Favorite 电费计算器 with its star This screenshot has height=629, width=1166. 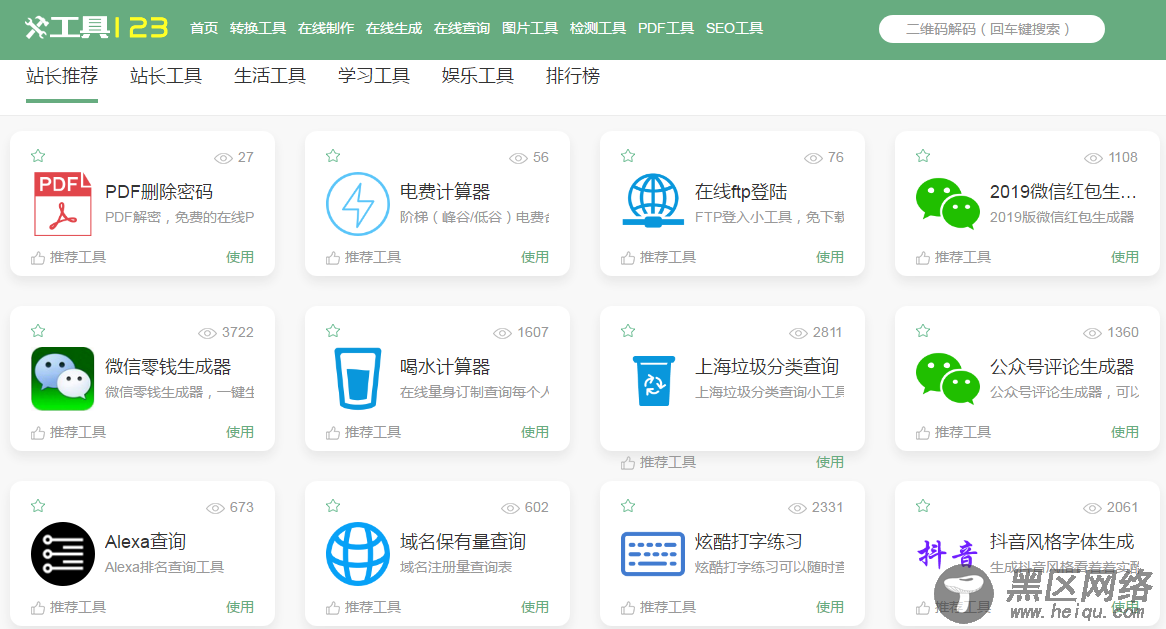tap(333, 155)
